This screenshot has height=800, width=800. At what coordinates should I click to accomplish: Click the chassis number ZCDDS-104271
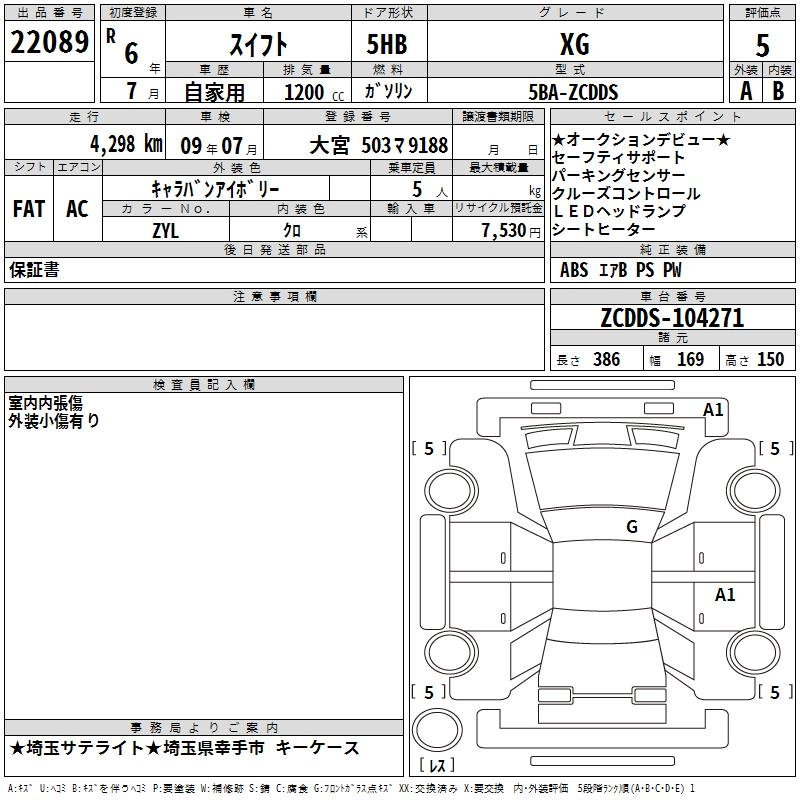click(x=672, y=318)
